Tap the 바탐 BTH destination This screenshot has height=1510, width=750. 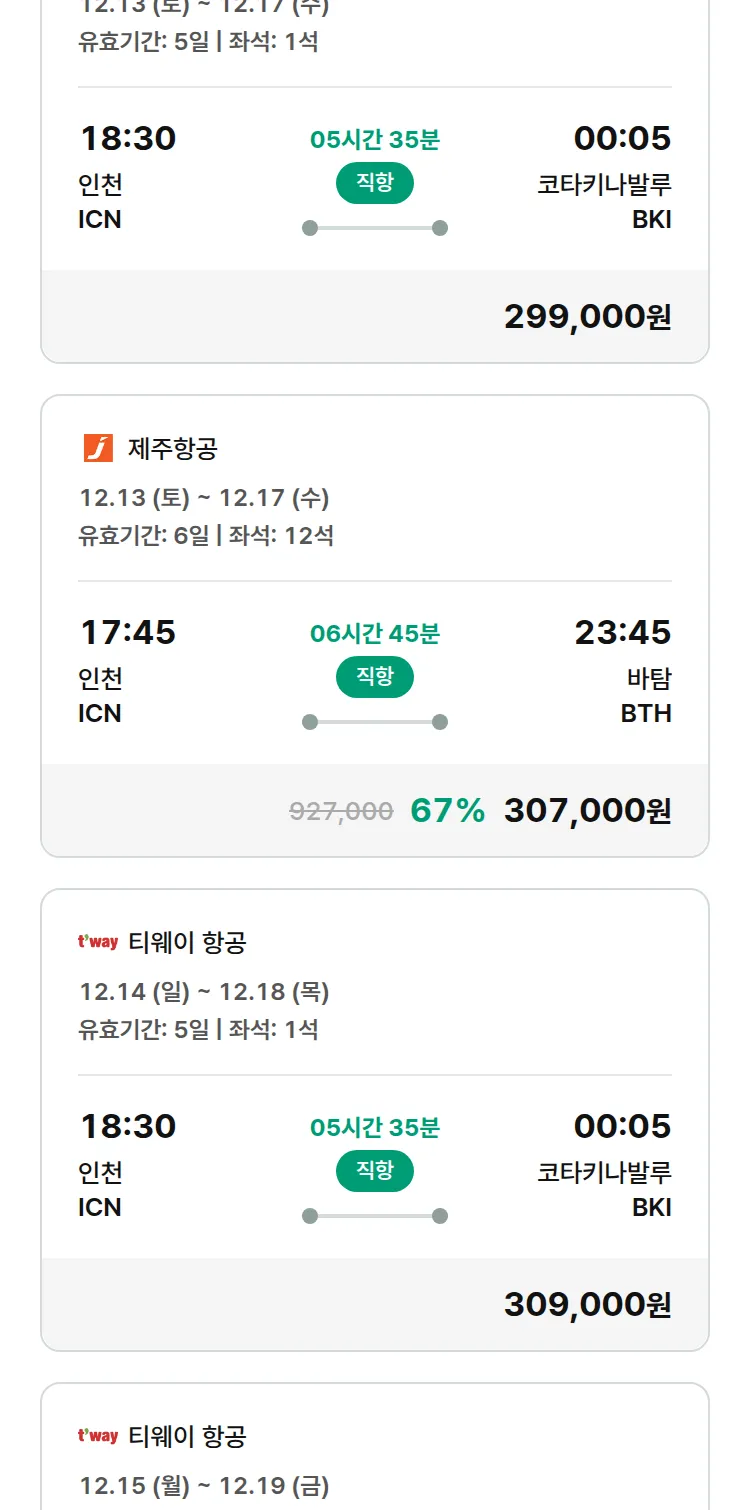pyautogui.click(x=648, y=696)
